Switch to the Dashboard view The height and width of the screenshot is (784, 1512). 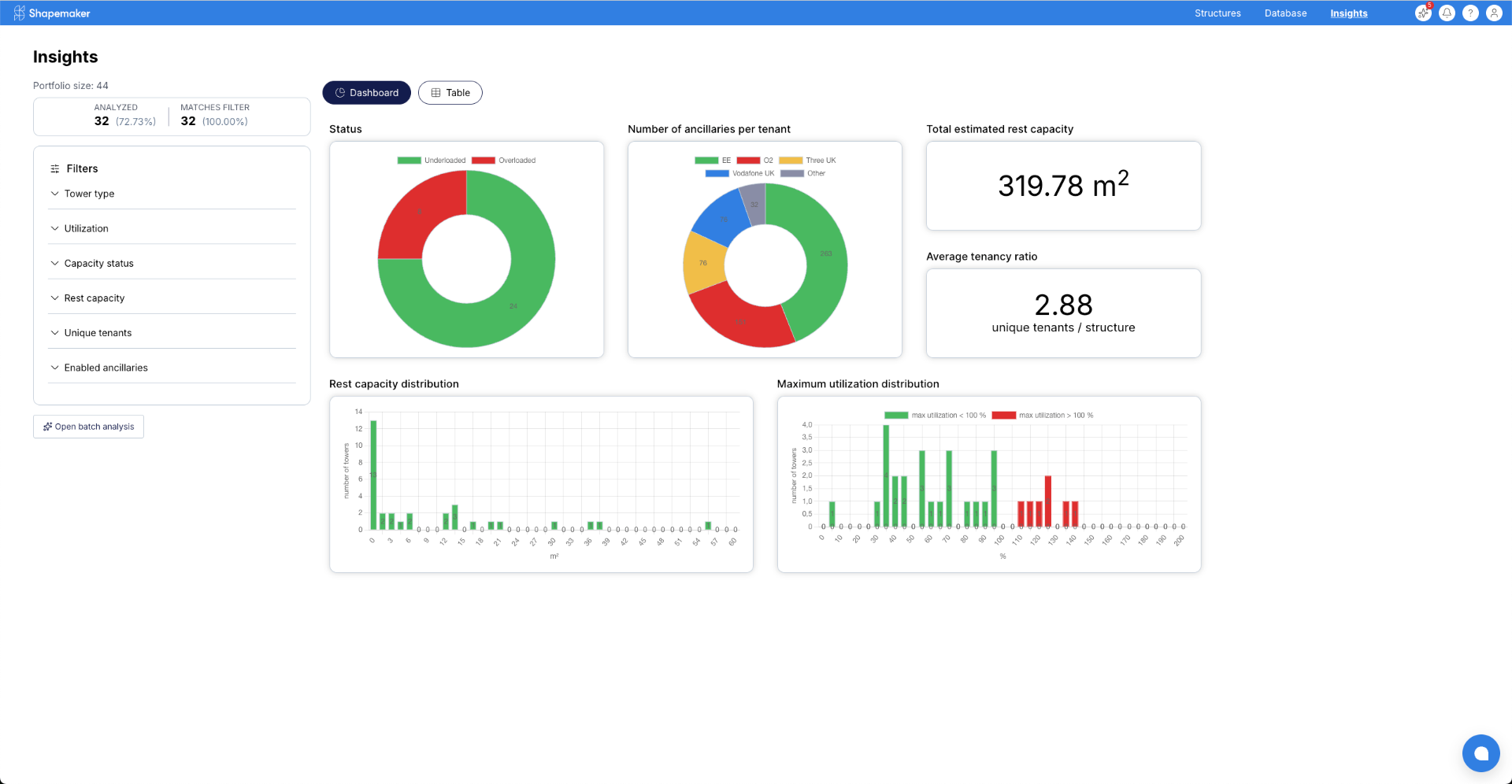(366, 93)
